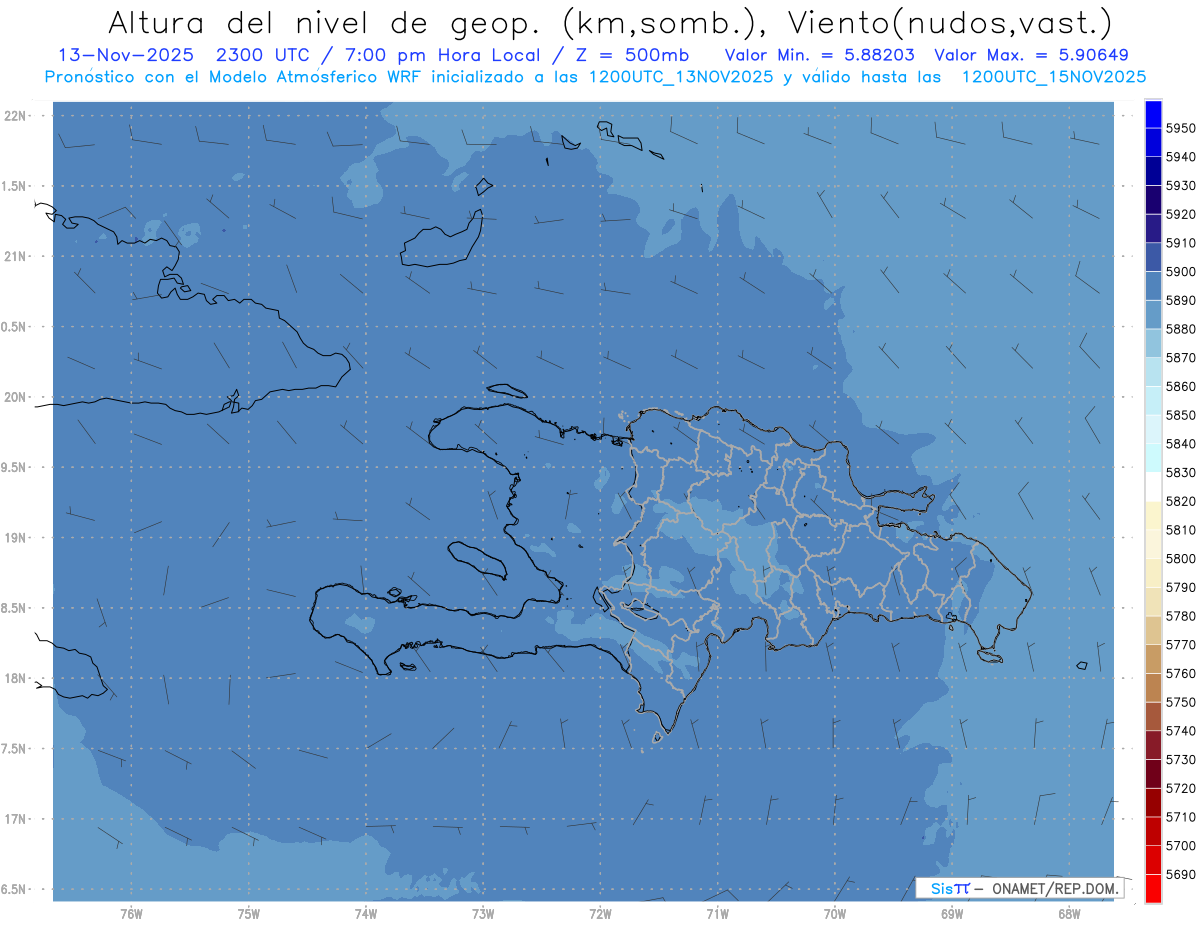Click the 19N latitude axis label
Viewport: 1200px width, 927px height.
[x=15, y=537]
